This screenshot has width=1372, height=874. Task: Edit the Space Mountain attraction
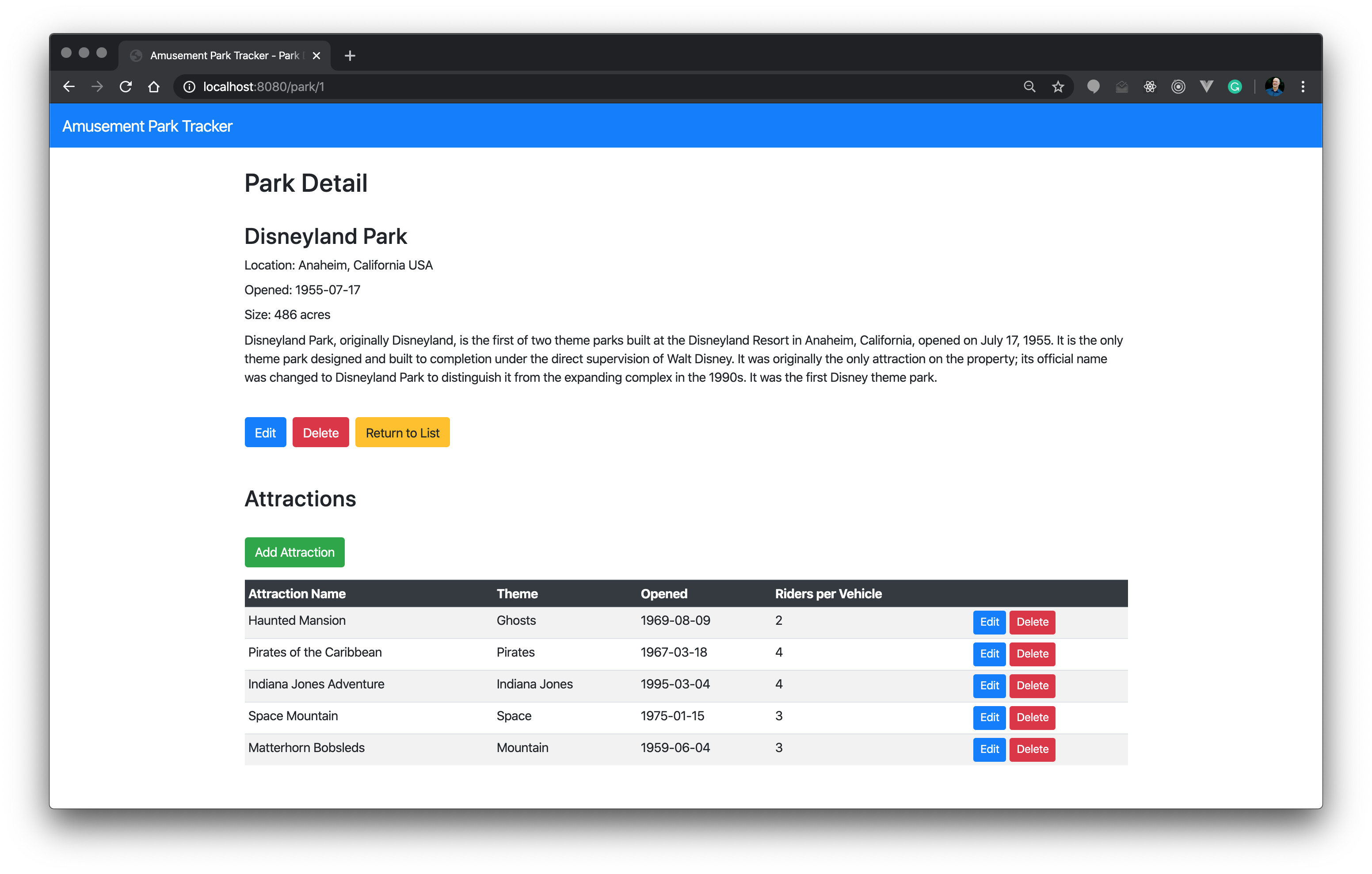pos(989,717)
